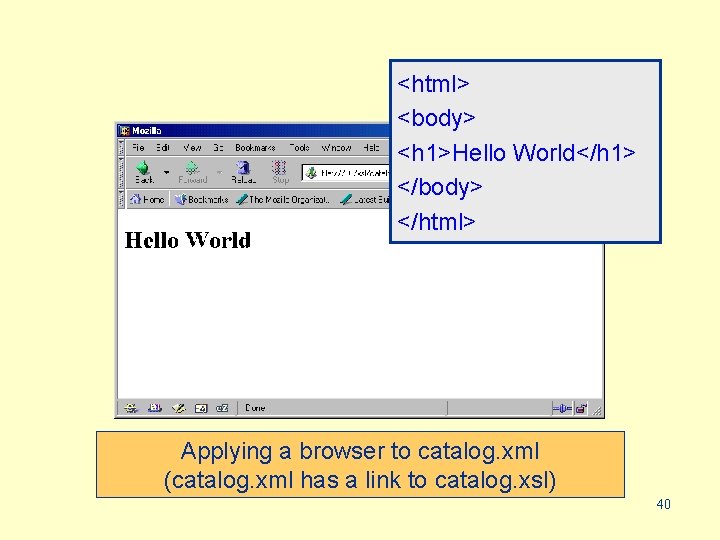Click the Hello World heading in the page
Image resolution: width=720 pixels, height=540 pixels.
click(x=188, y=240)
